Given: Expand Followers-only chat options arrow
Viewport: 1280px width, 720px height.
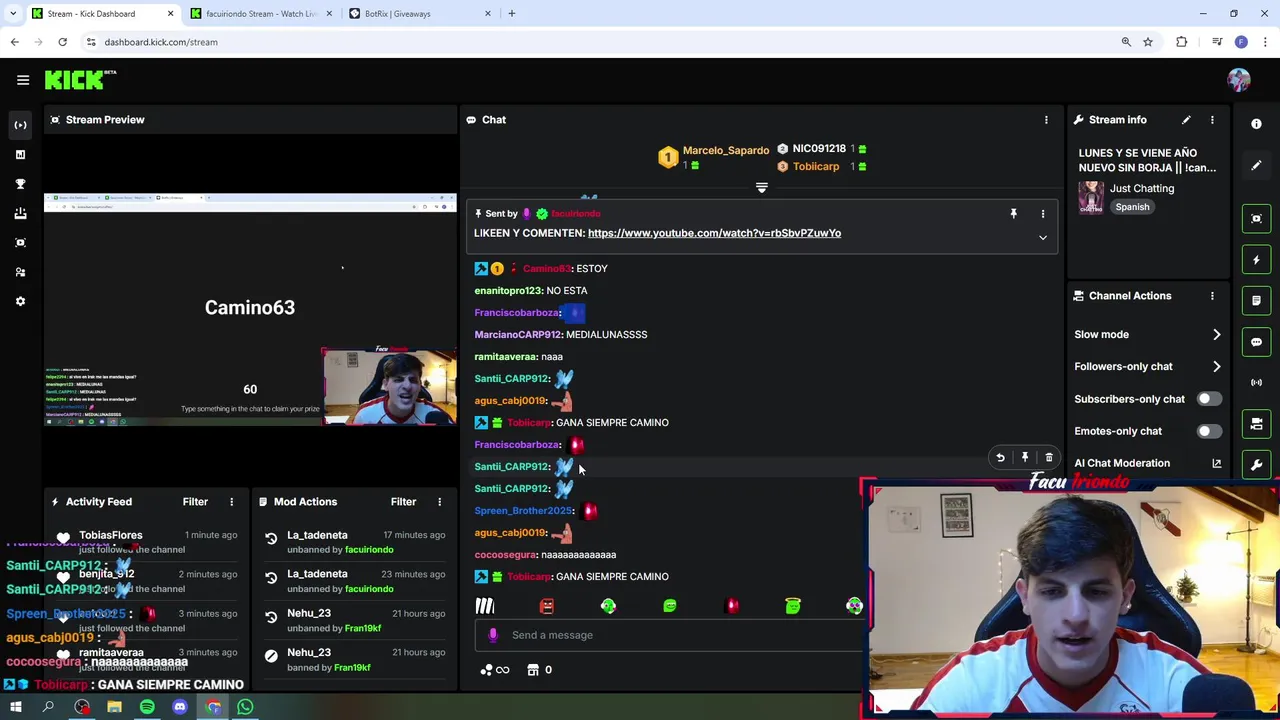Looking at the screenshot, I should pos(1216,366).
